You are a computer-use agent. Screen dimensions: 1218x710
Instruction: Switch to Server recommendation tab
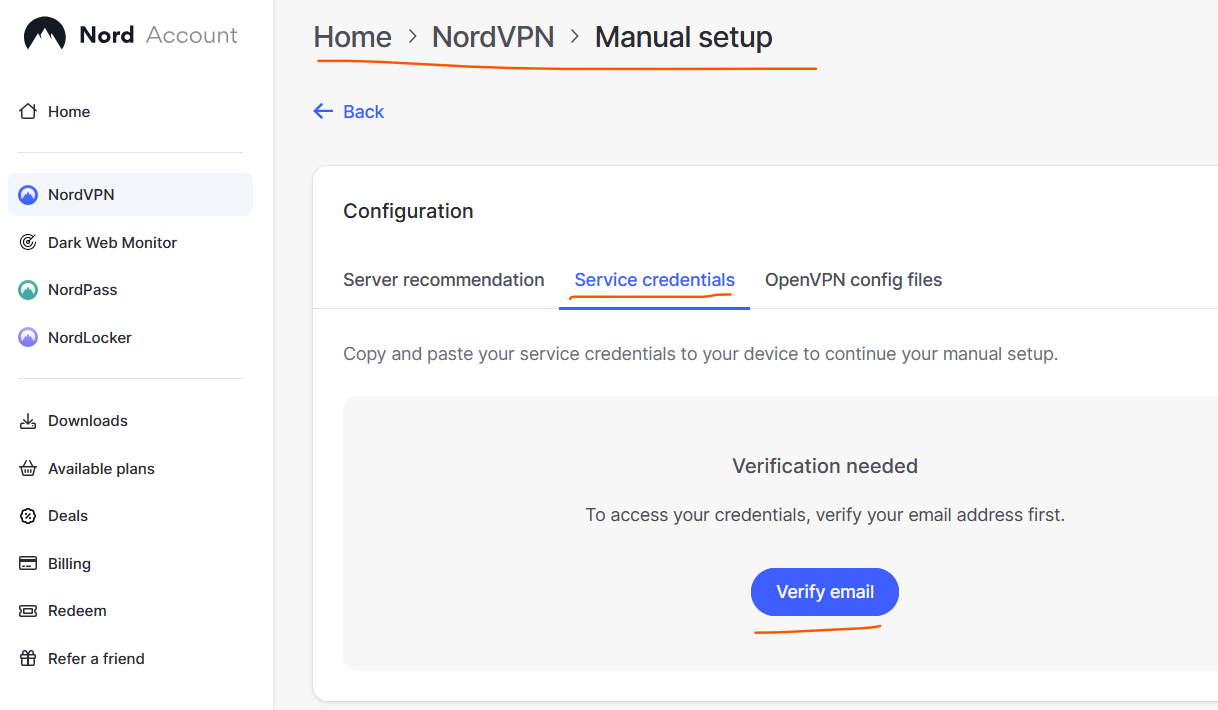pyautogui.click(x=443, y=280)
